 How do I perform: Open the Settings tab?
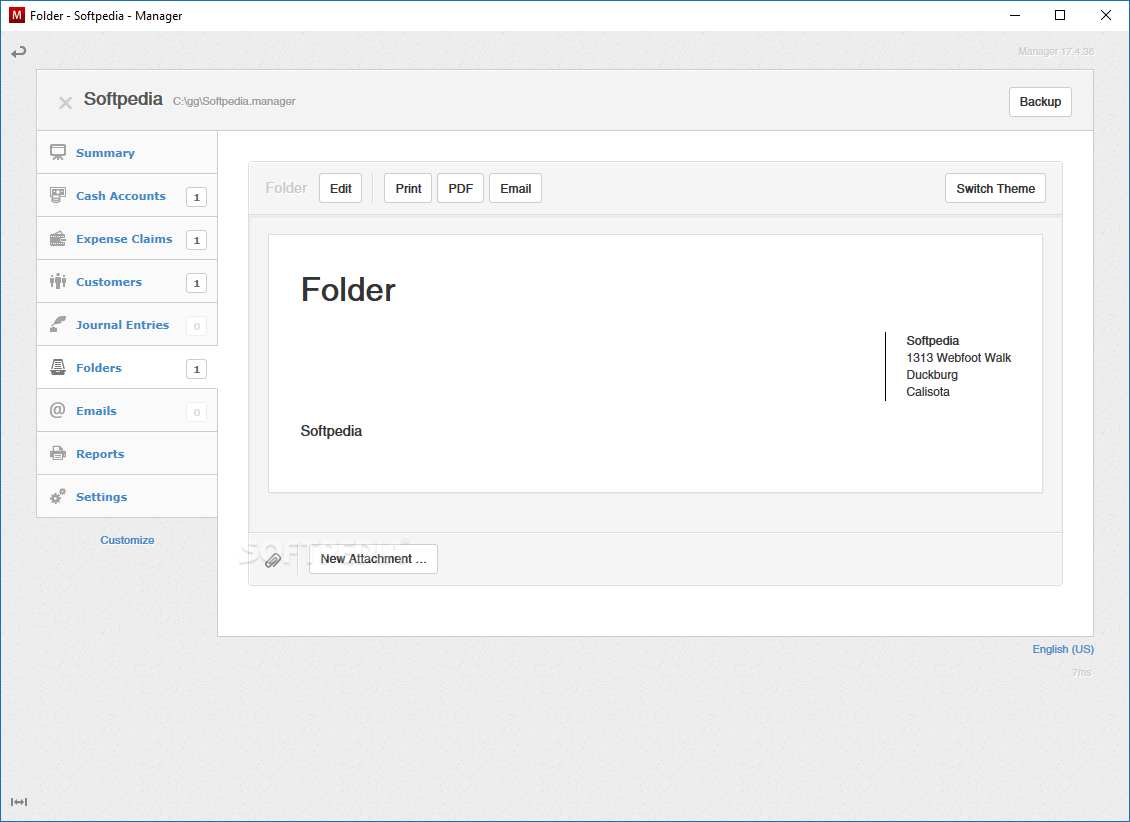tap(127, 496)
